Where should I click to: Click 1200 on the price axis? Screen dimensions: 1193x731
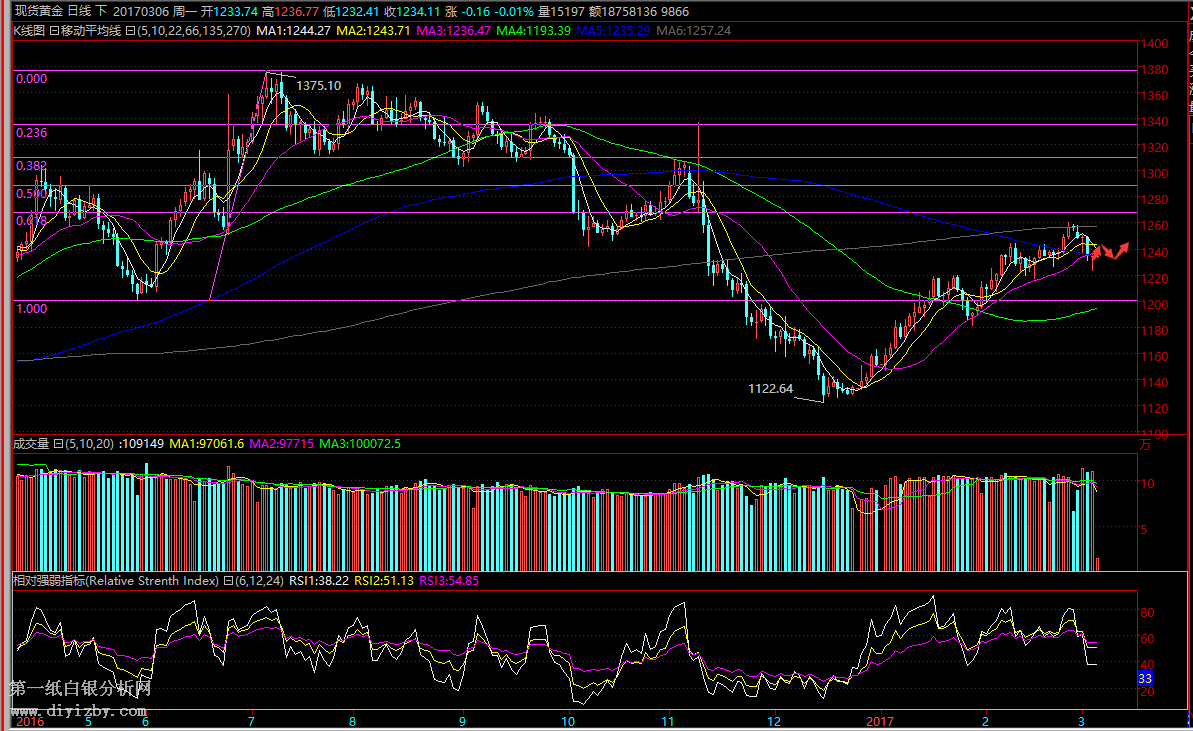tap(1156, 305)
